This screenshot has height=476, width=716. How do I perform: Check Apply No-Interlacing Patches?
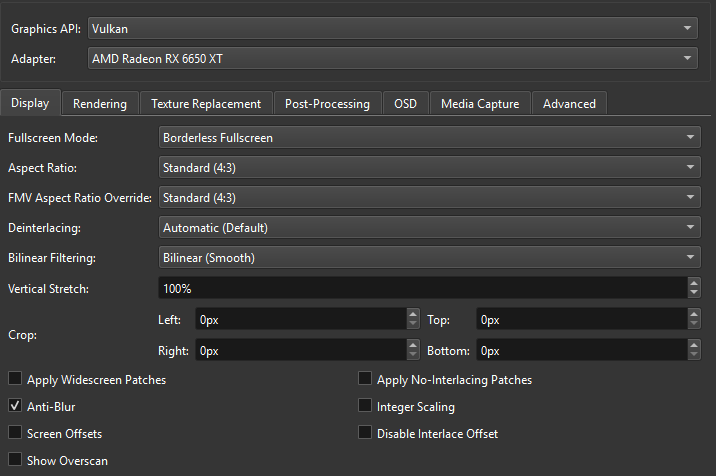pyautogui.click(x=365, y=380)
